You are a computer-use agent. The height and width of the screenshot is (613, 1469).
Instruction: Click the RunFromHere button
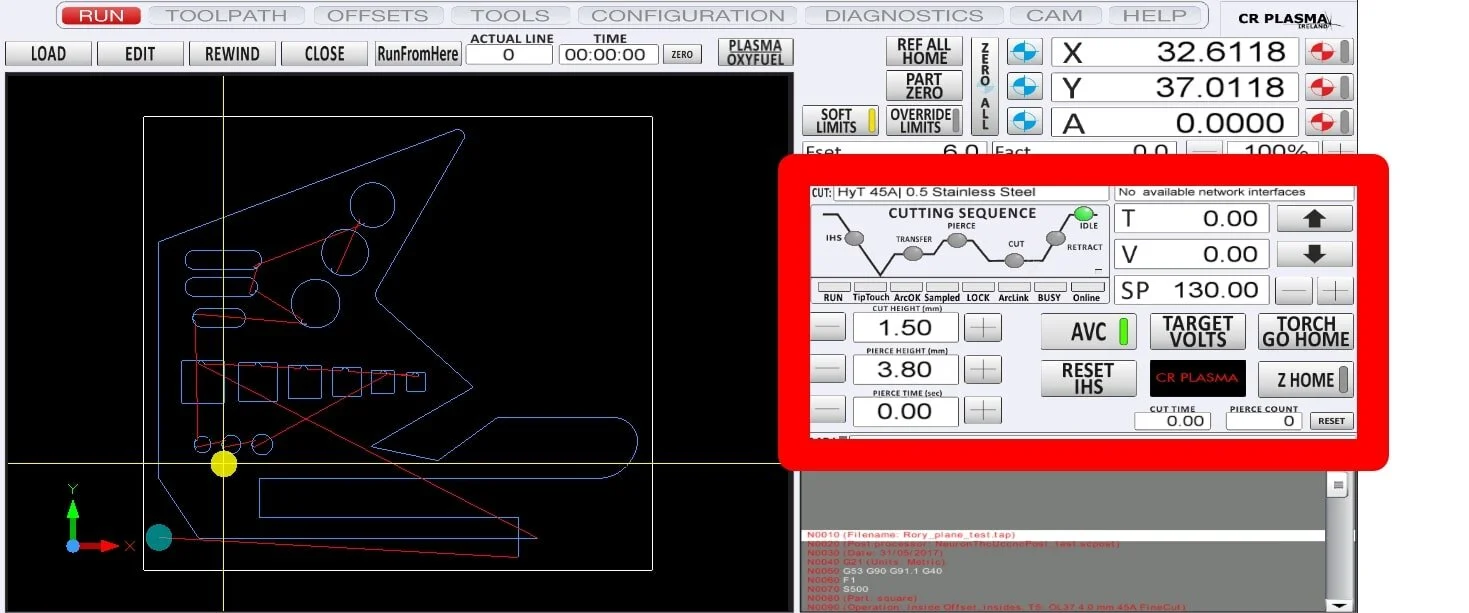coord(418,54)
